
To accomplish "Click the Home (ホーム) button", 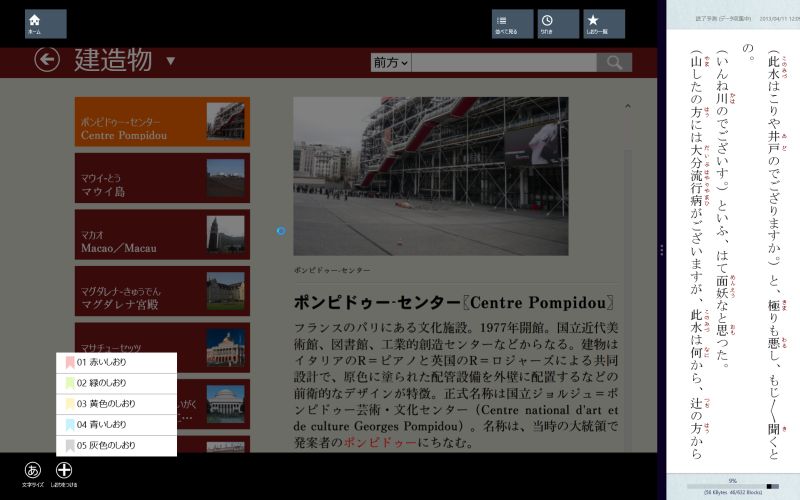I will pyautogui.click(x=45, y=24).
